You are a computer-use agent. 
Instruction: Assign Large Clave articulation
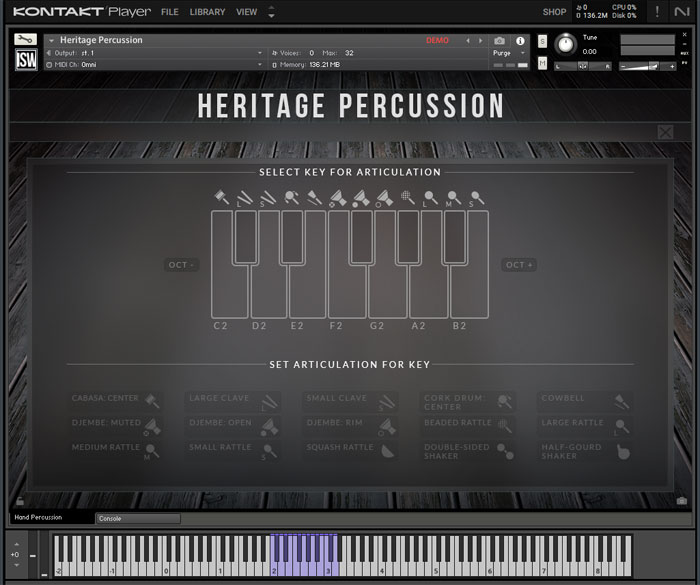coord(233,401)
